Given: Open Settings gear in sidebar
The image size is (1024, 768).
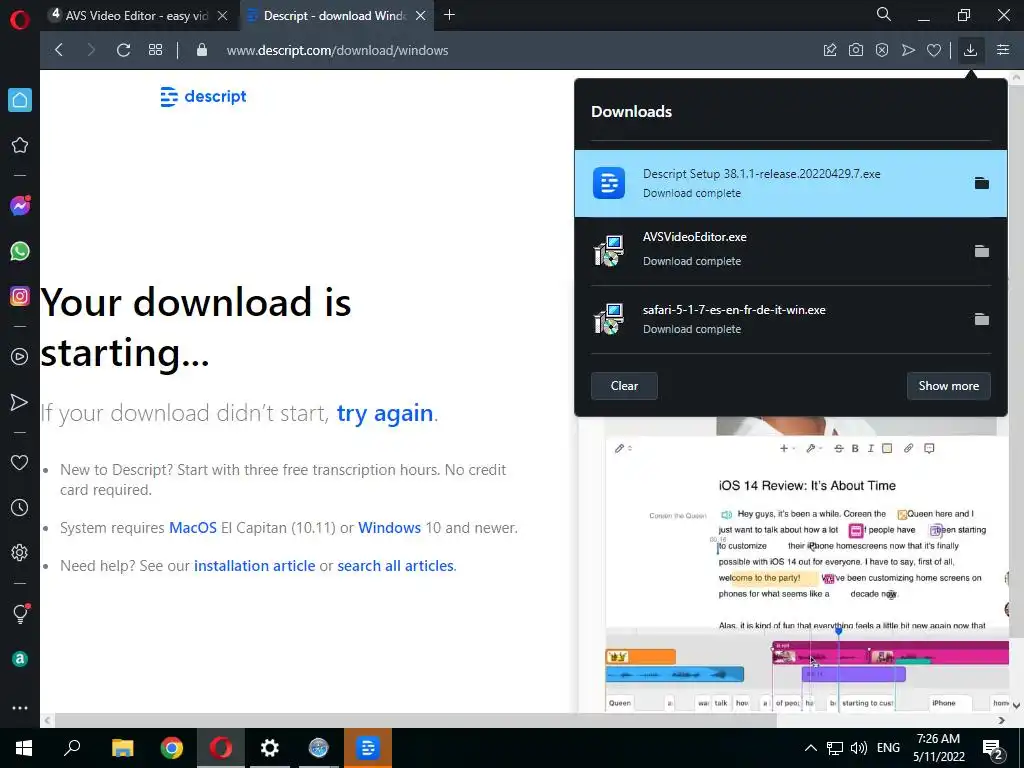Looking at the screenshot, I should tap(20, 552).
